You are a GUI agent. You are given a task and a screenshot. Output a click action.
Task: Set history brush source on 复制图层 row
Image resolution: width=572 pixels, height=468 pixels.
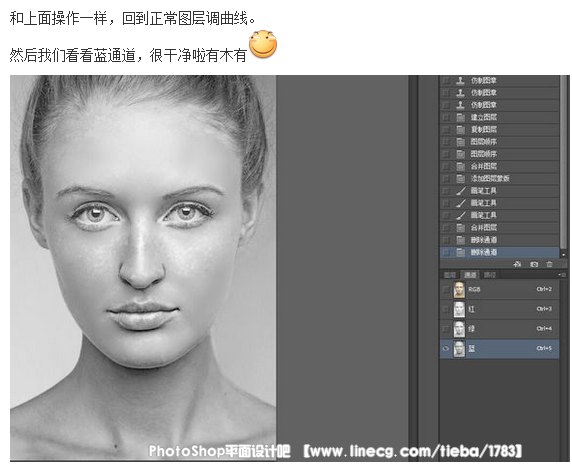446,129
